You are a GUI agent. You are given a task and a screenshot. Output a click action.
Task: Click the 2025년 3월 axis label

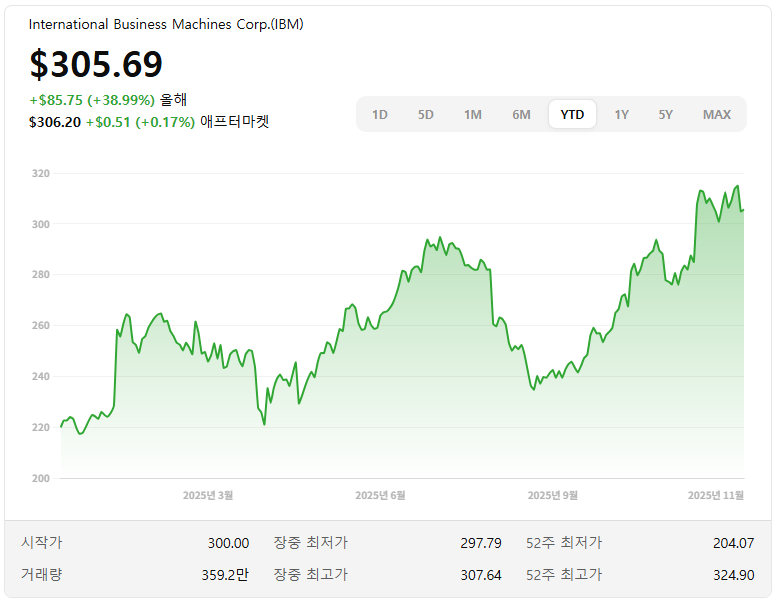(208, 495)
